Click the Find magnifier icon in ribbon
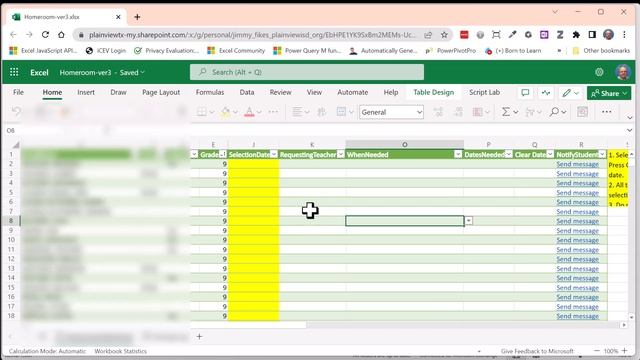 [x=554, y=112]
